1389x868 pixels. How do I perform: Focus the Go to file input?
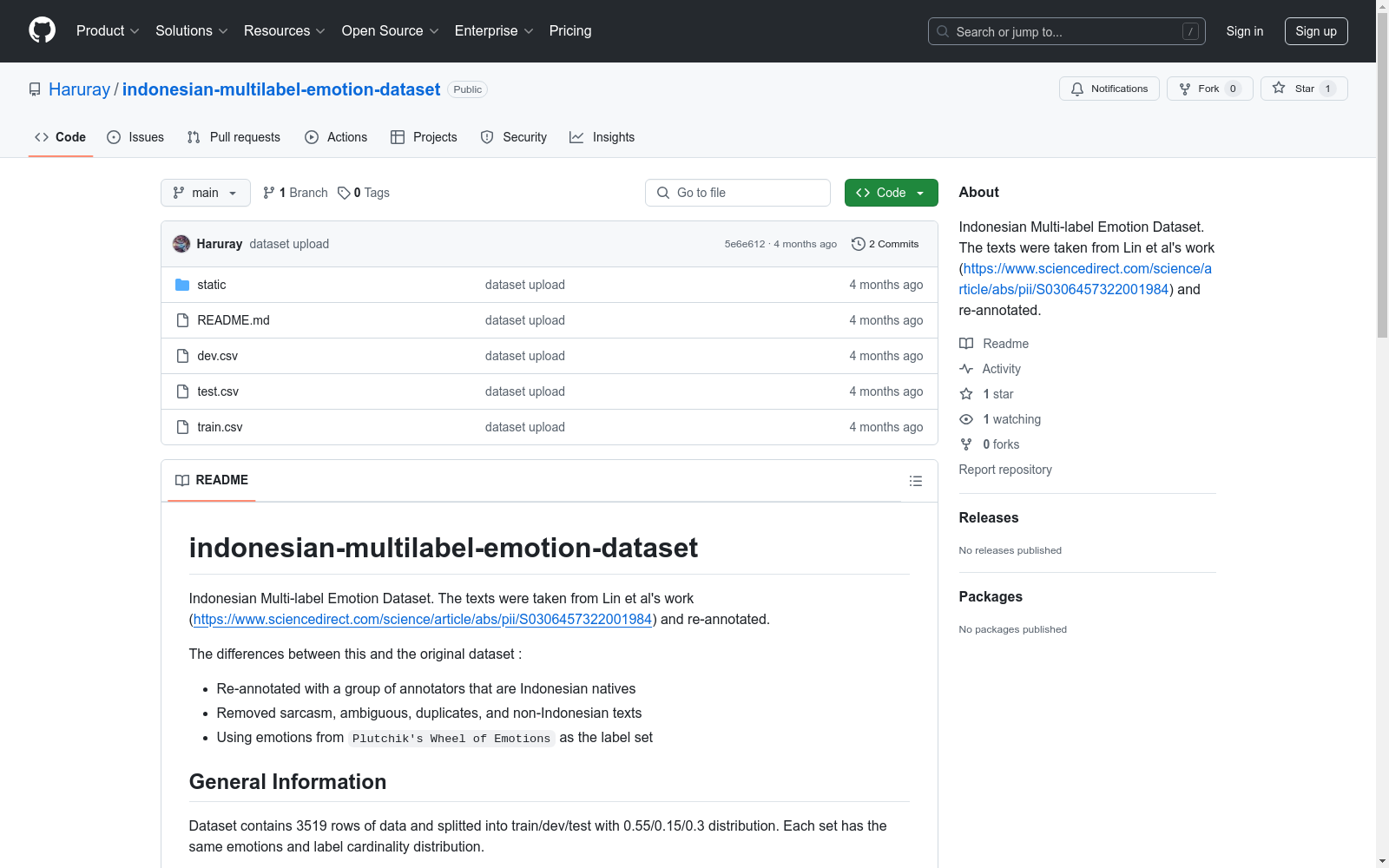pos(738,193)
